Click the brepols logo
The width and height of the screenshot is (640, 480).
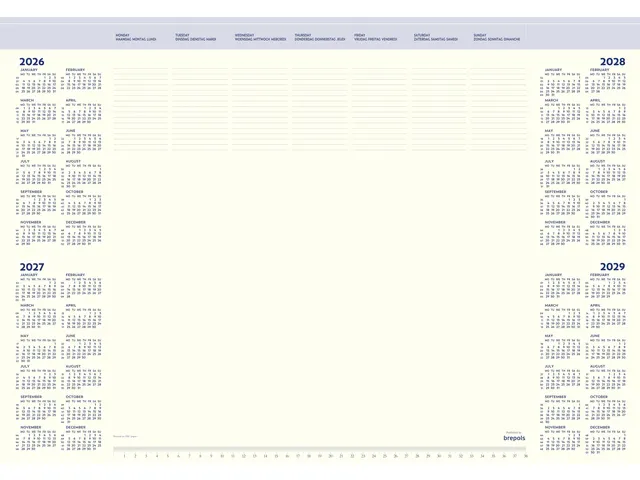(514, 438)
